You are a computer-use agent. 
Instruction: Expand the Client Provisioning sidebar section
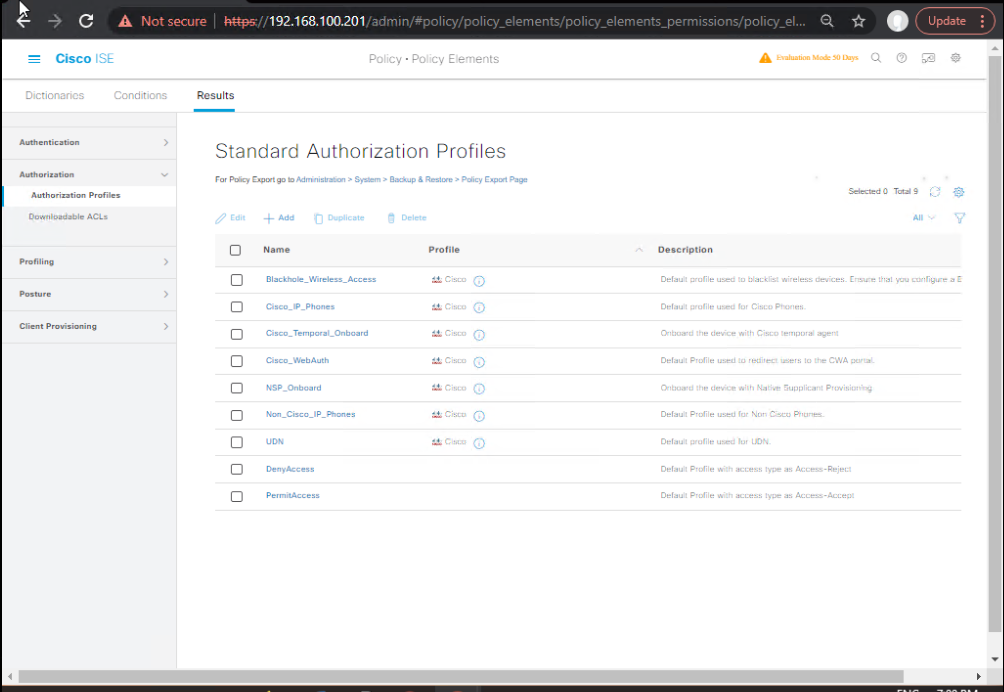point(166,326)
